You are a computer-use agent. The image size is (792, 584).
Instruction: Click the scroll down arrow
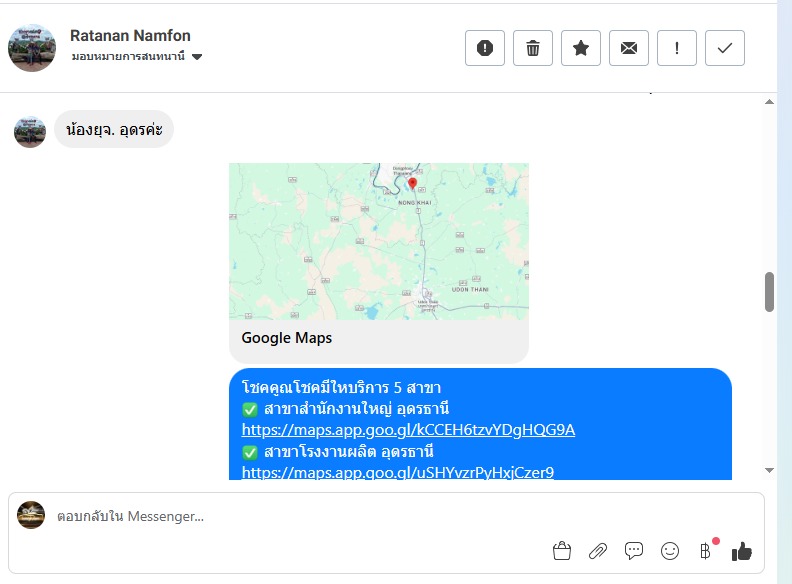tap(769, 470)
